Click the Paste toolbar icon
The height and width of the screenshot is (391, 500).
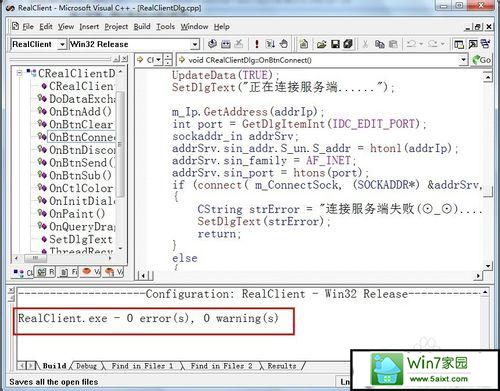click(x=393, y=44)
